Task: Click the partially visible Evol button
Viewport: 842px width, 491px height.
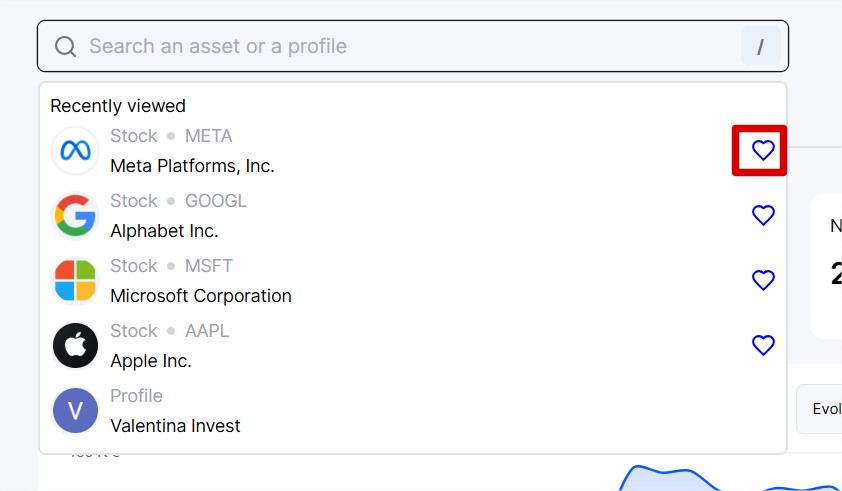Action: pos(819,409)
